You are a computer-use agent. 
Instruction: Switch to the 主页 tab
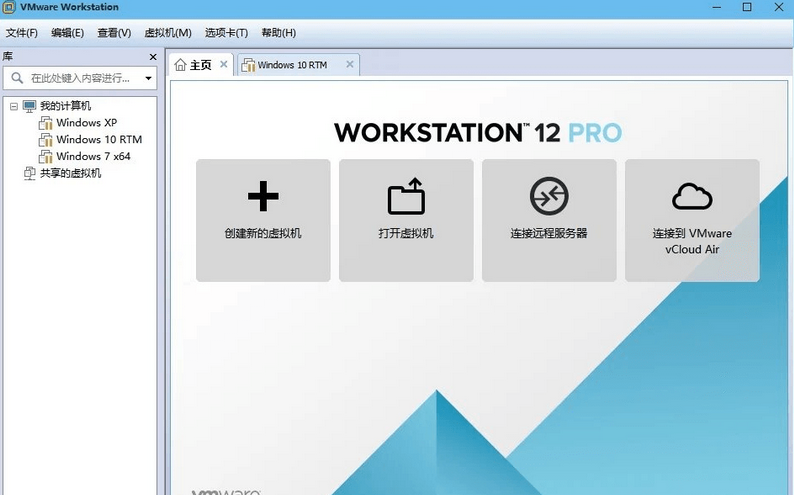(x=201, y=64)
